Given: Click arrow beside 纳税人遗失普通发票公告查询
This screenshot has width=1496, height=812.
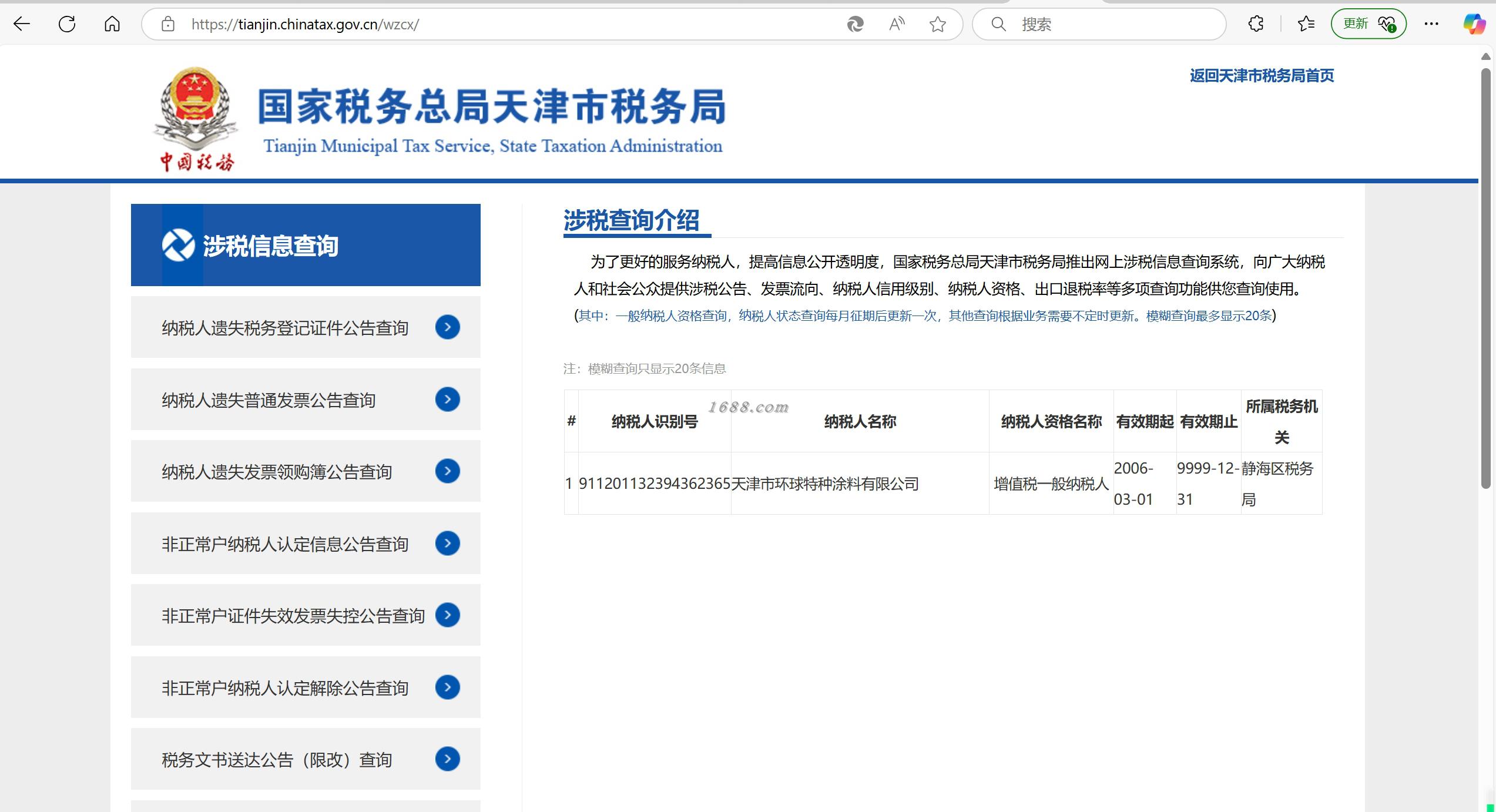Looking at the screenshot, I should pyautogui.click(x=447, y=400).
